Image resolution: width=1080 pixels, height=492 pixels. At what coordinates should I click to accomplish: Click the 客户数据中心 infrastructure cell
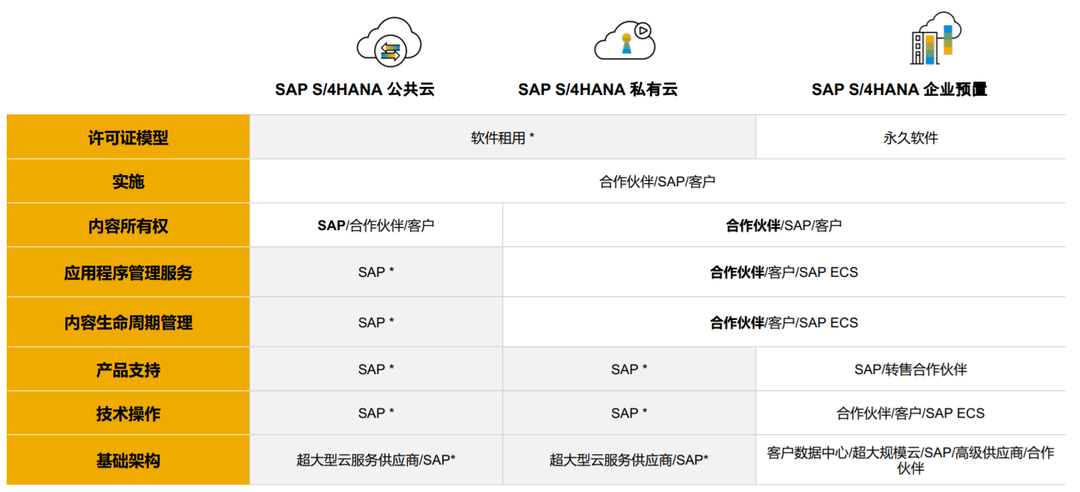[x=910, y=460]
